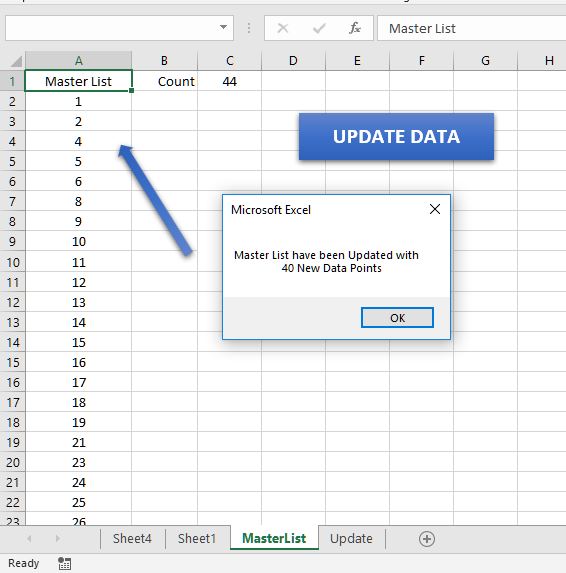Click the Select All corner triangle
This screenshot has width=566, height=573.
pos(16,61)
